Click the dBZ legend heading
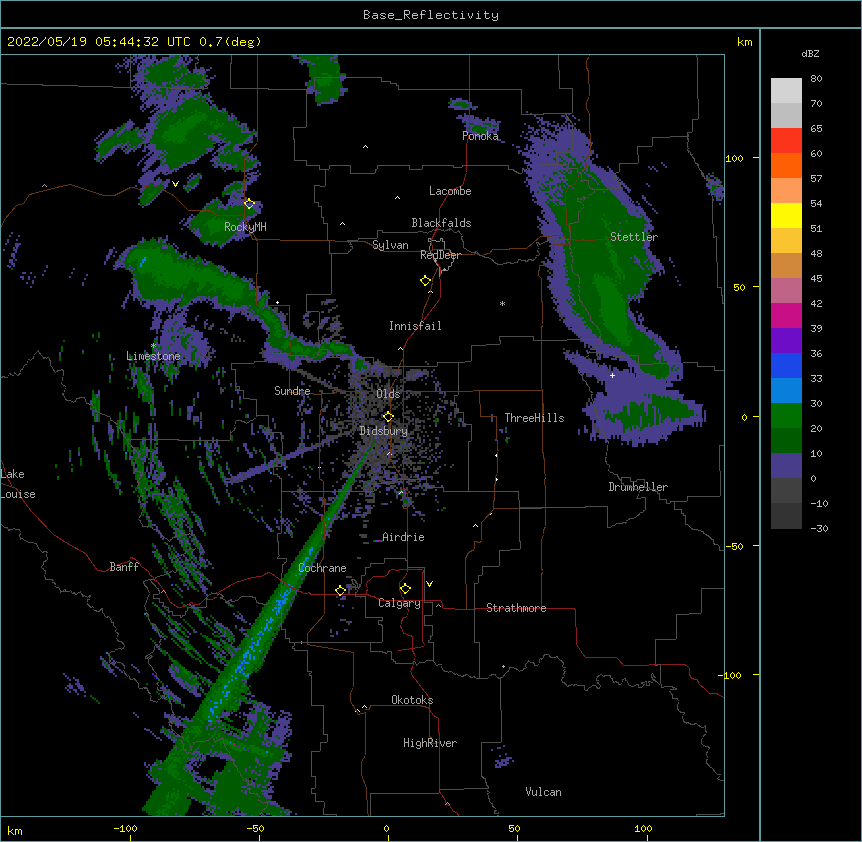Screen dimensions: 862x842 tap(810, 54)
